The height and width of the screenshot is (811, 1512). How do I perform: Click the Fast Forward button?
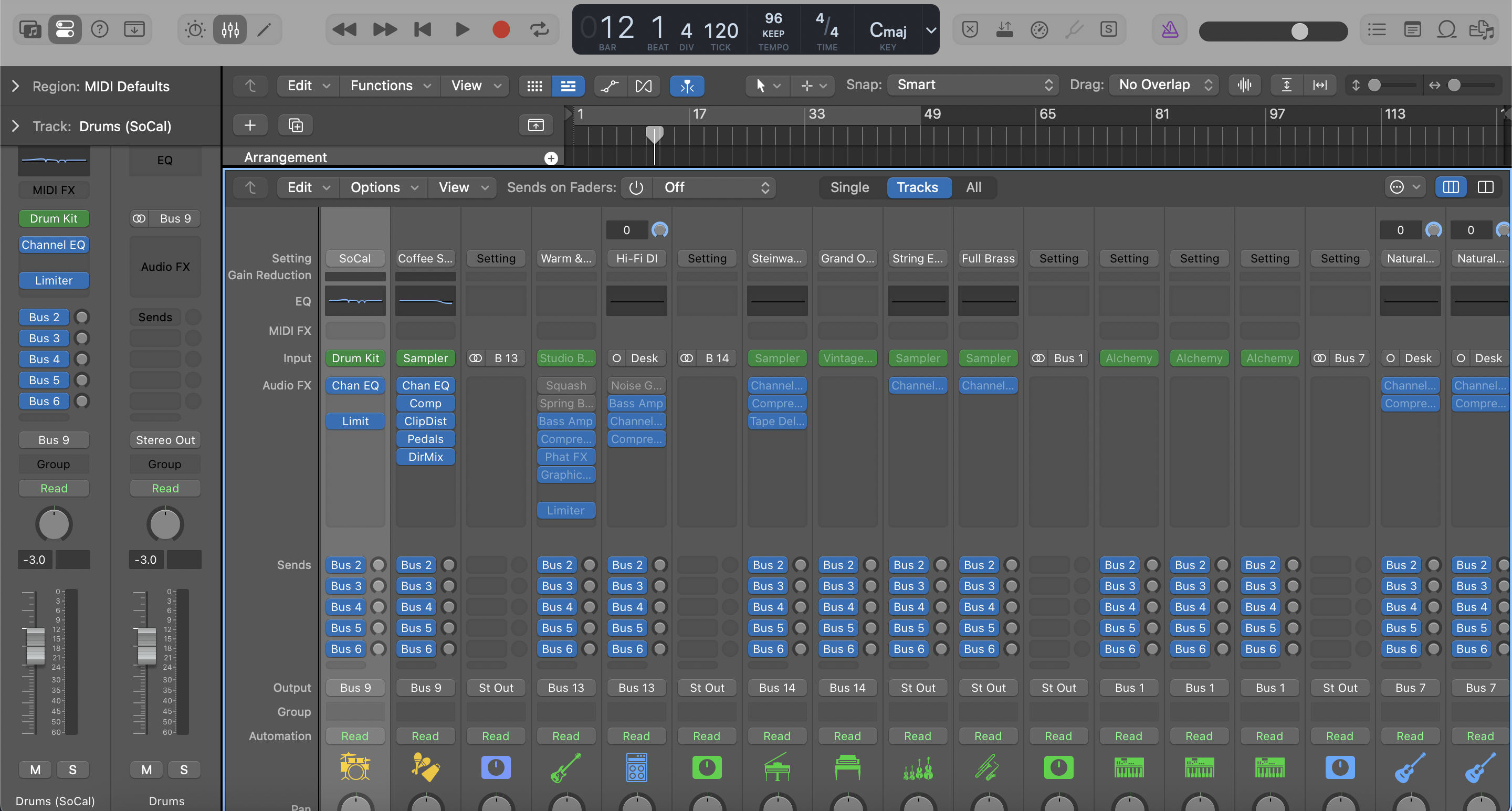[384, 29]
